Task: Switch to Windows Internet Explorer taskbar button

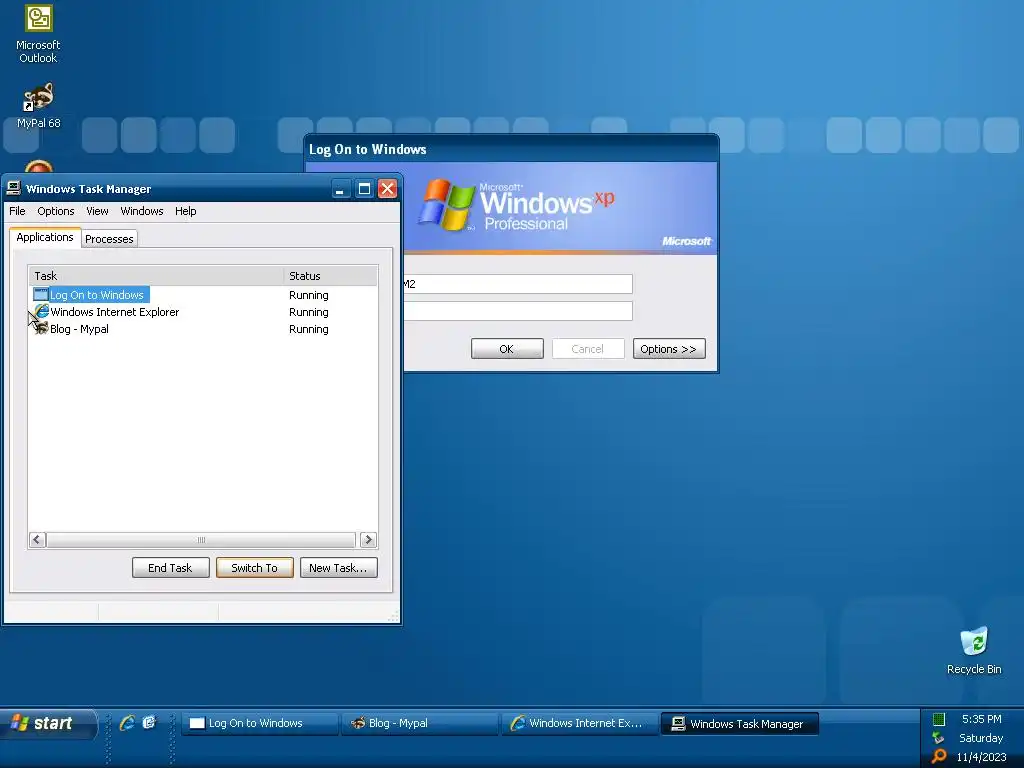Action: point(579,724)
